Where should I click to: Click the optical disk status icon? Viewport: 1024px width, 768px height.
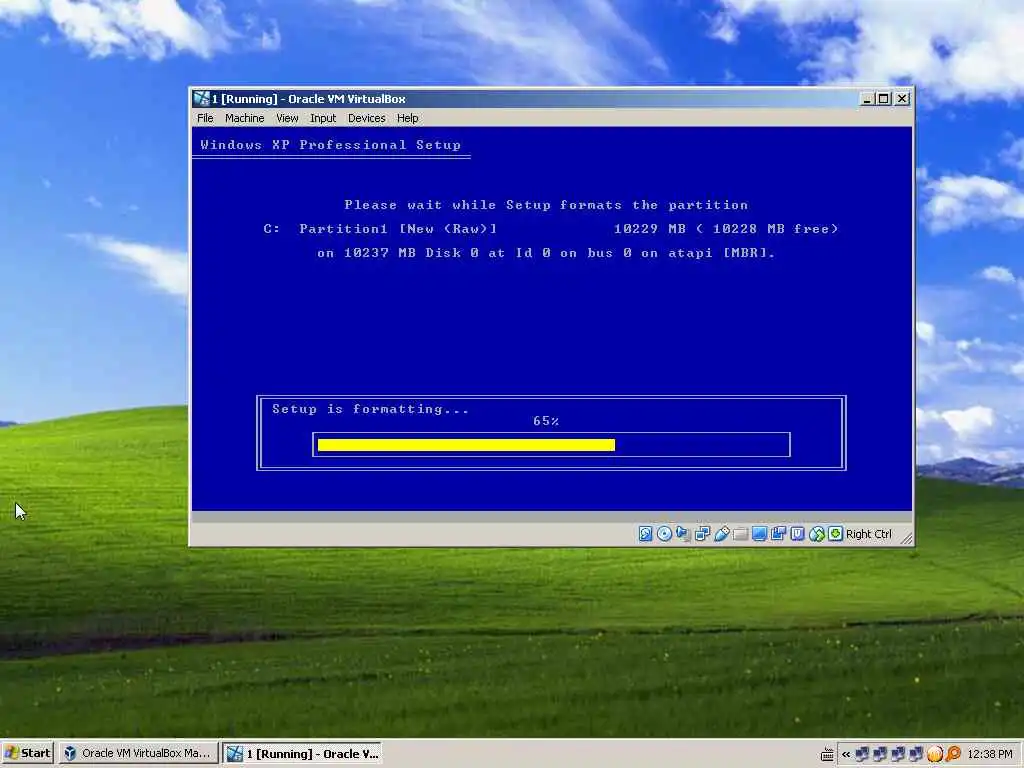(664, 534)
